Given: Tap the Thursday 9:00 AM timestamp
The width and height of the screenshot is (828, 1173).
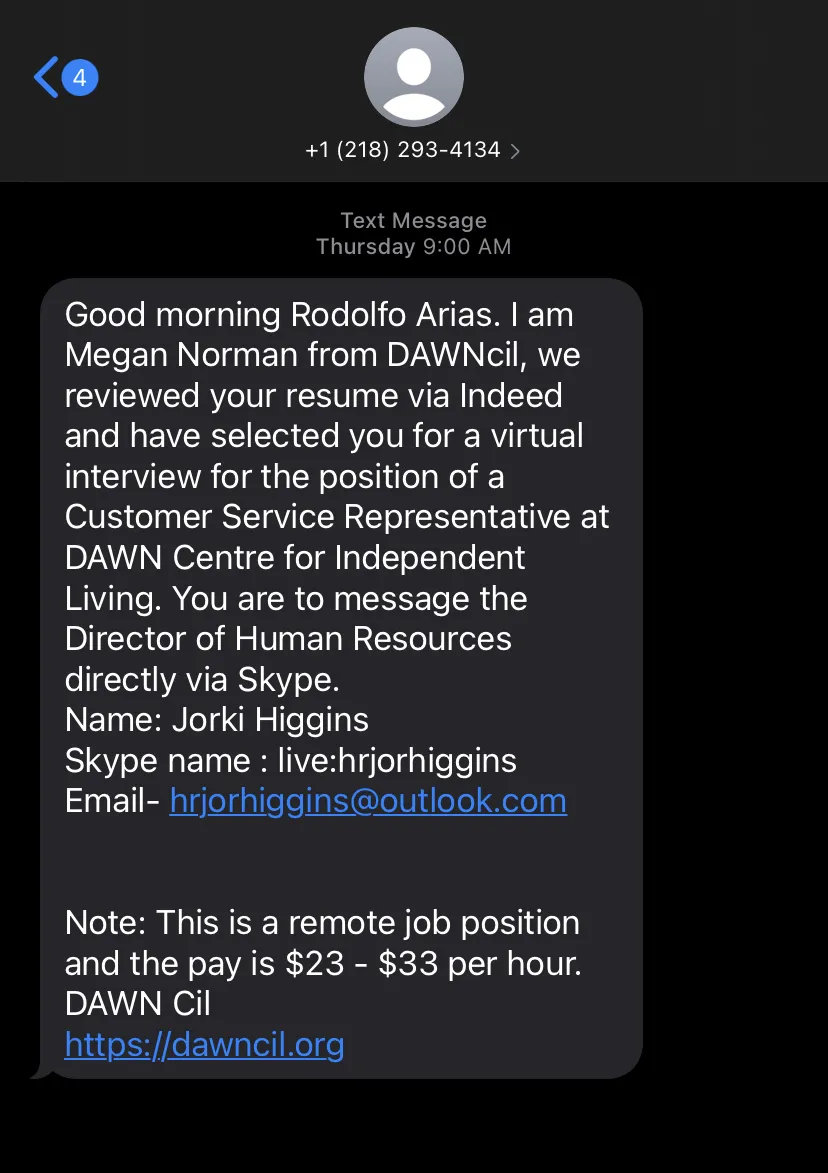Looking at the screenshot, I should [414, 247].
